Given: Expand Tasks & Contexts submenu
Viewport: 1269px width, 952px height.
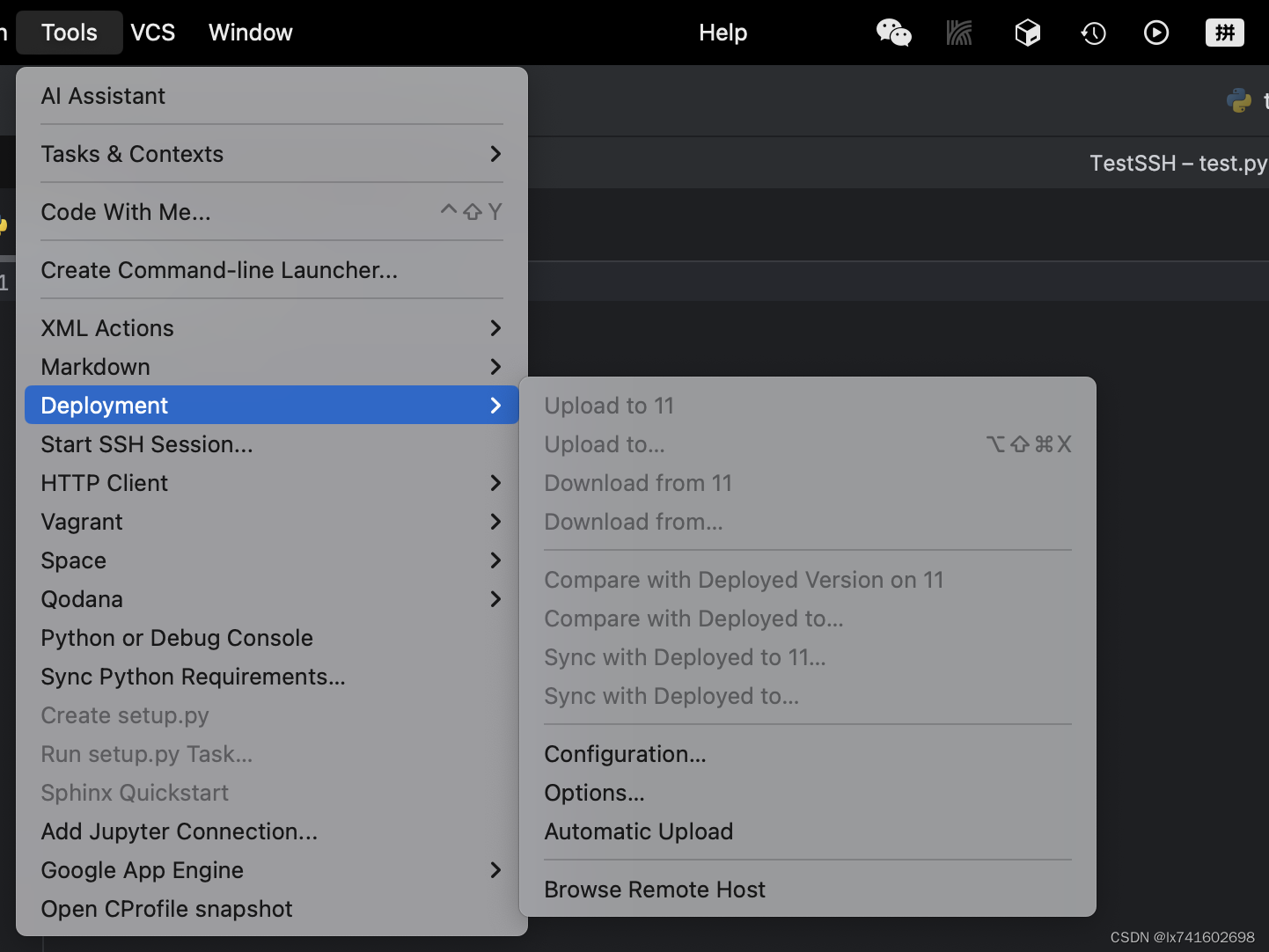Looking at the screenshot, I should coord(272,154).
